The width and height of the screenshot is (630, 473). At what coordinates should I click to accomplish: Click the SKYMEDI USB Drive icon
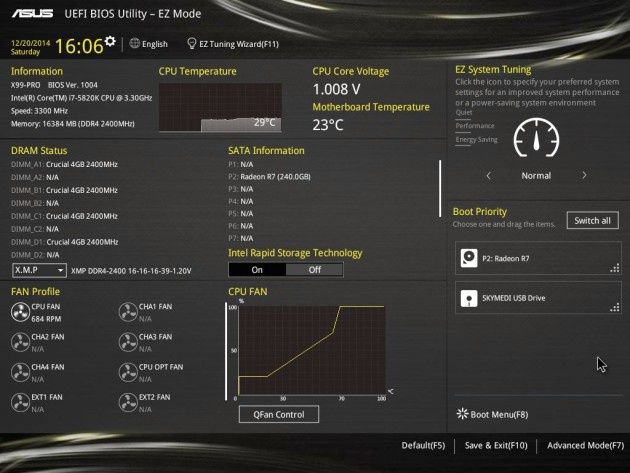pyautogui.click(x=469, y=298)
